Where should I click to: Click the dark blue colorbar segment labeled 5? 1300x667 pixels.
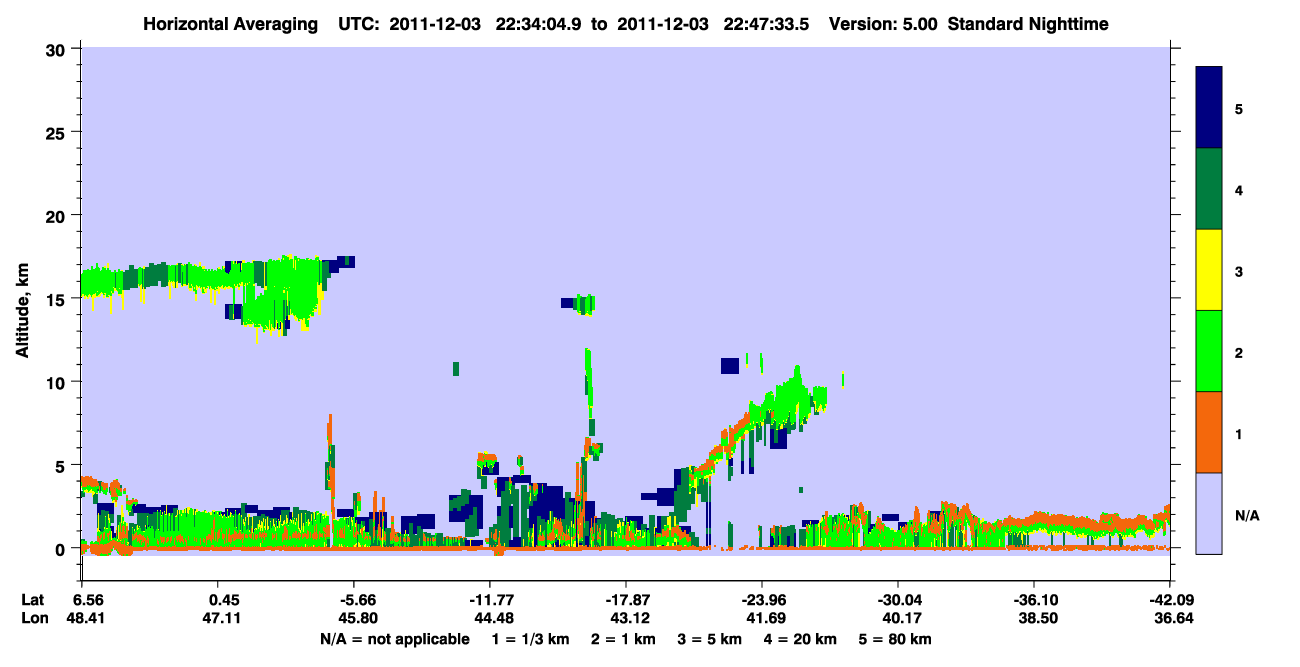point(1209,108)
